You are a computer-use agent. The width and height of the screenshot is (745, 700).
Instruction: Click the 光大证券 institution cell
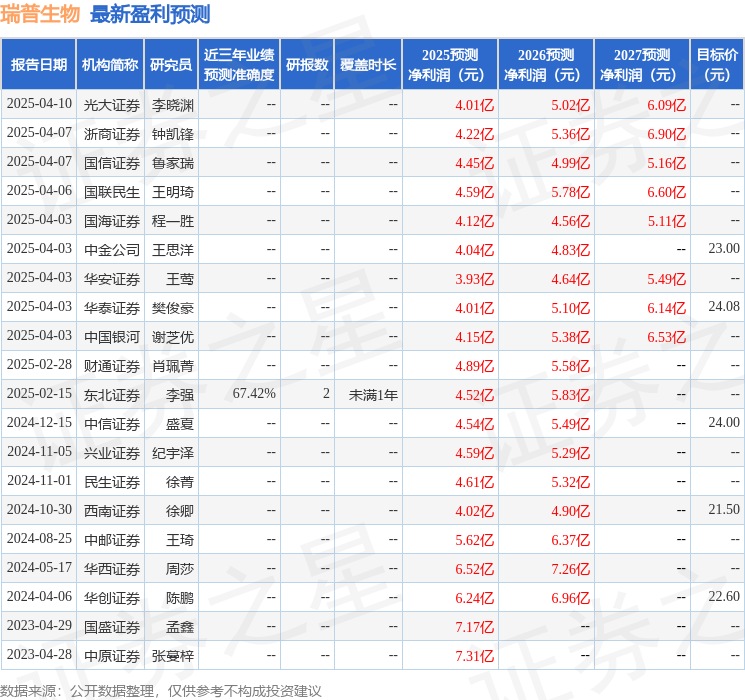(x=112, y=105)
